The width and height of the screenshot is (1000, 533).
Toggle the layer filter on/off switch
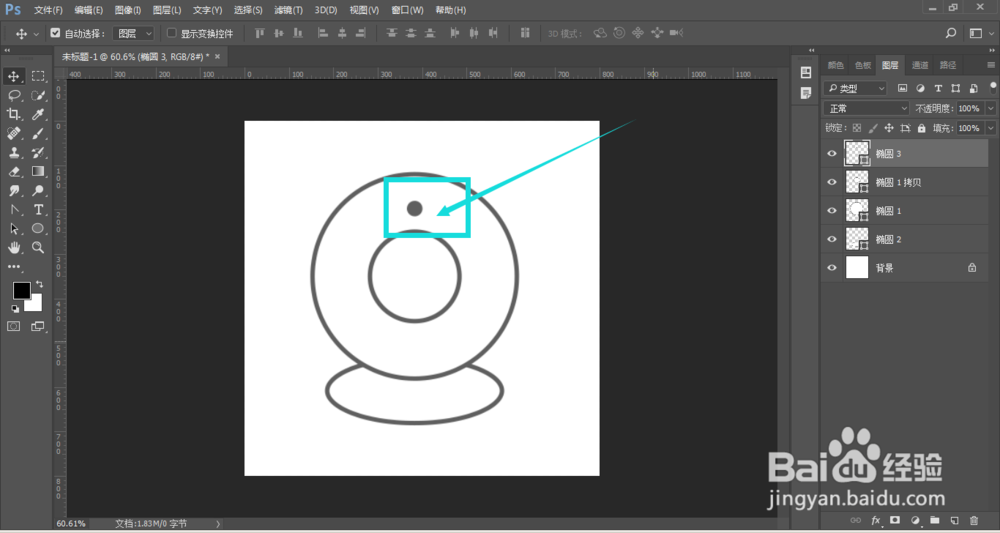pos(992,87)
